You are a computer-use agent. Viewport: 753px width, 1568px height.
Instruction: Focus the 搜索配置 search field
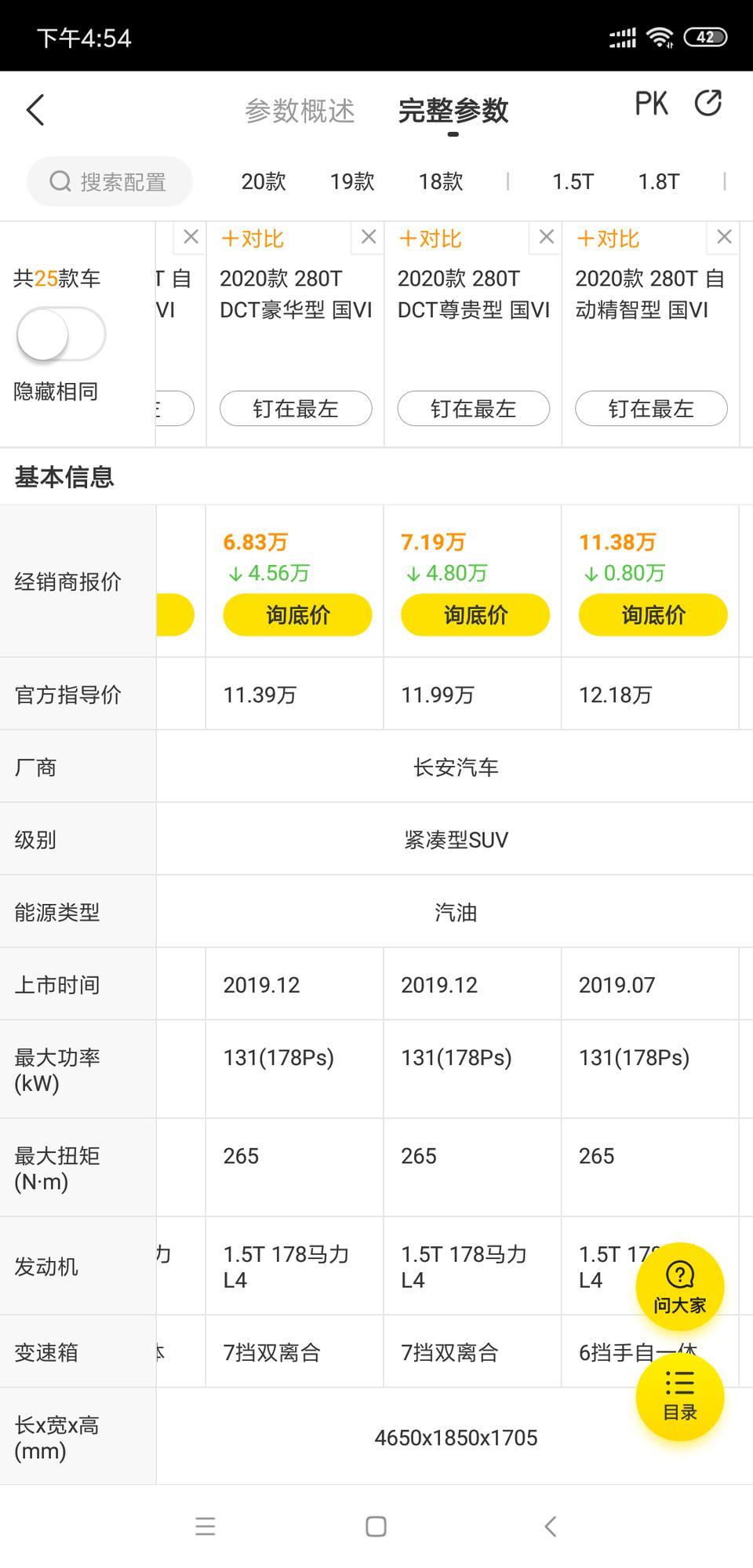[x=110, y=181]
